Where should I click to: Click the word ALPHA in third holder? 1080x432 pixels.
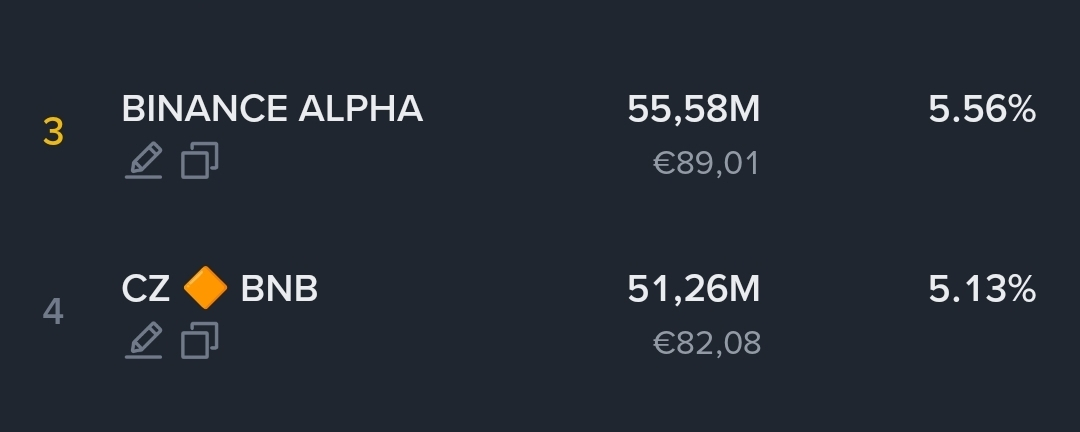pyautogui.click(x=360, y=109)
